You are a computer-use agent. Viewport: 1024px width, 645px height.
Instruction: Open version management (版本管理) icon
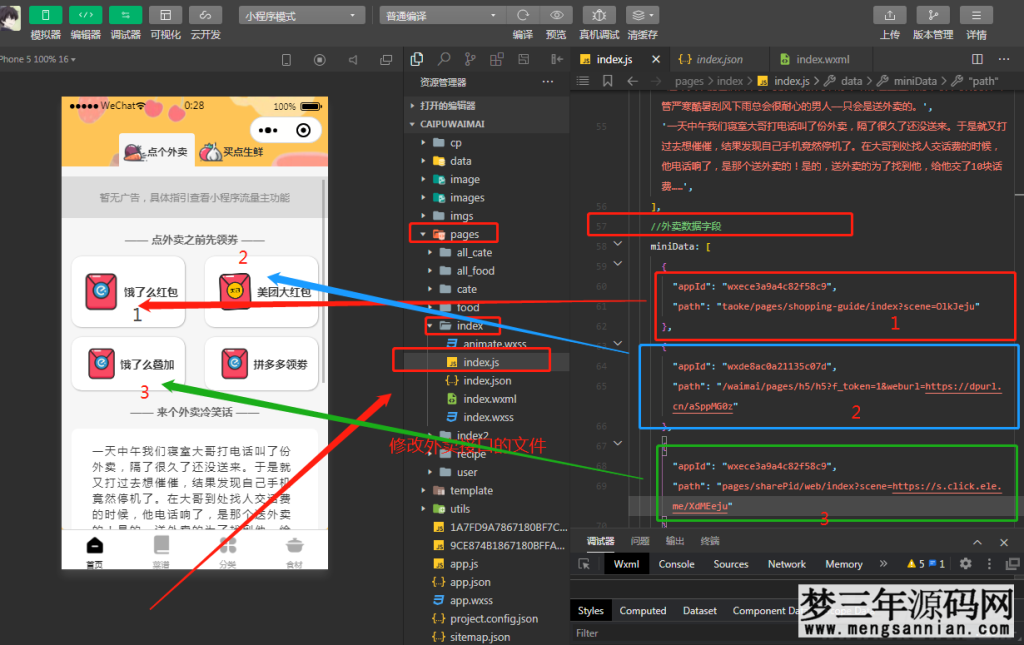click(x=932, y=15)
